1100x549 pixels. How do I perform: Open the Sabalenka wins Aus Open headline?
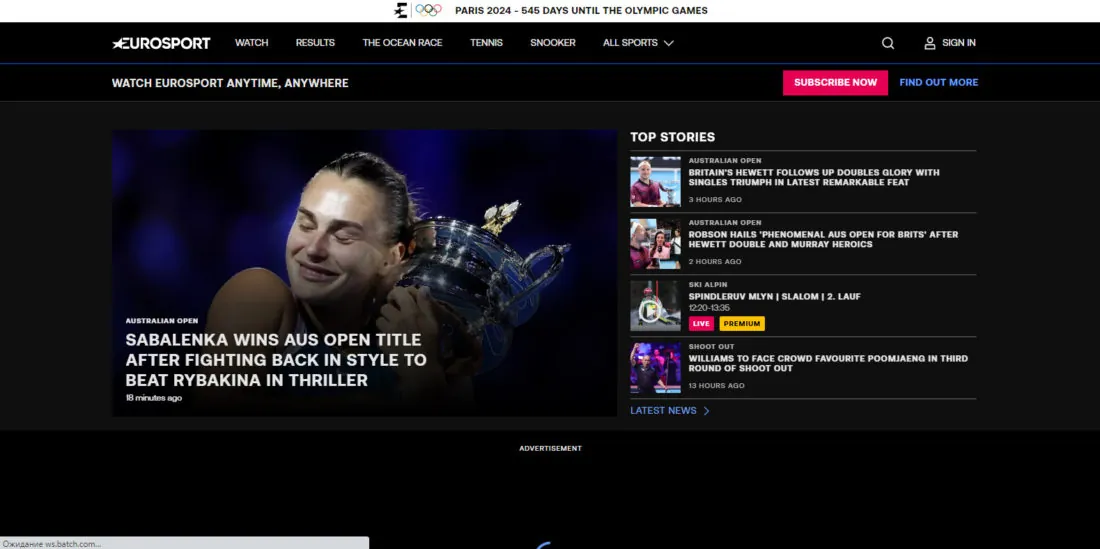275,360
